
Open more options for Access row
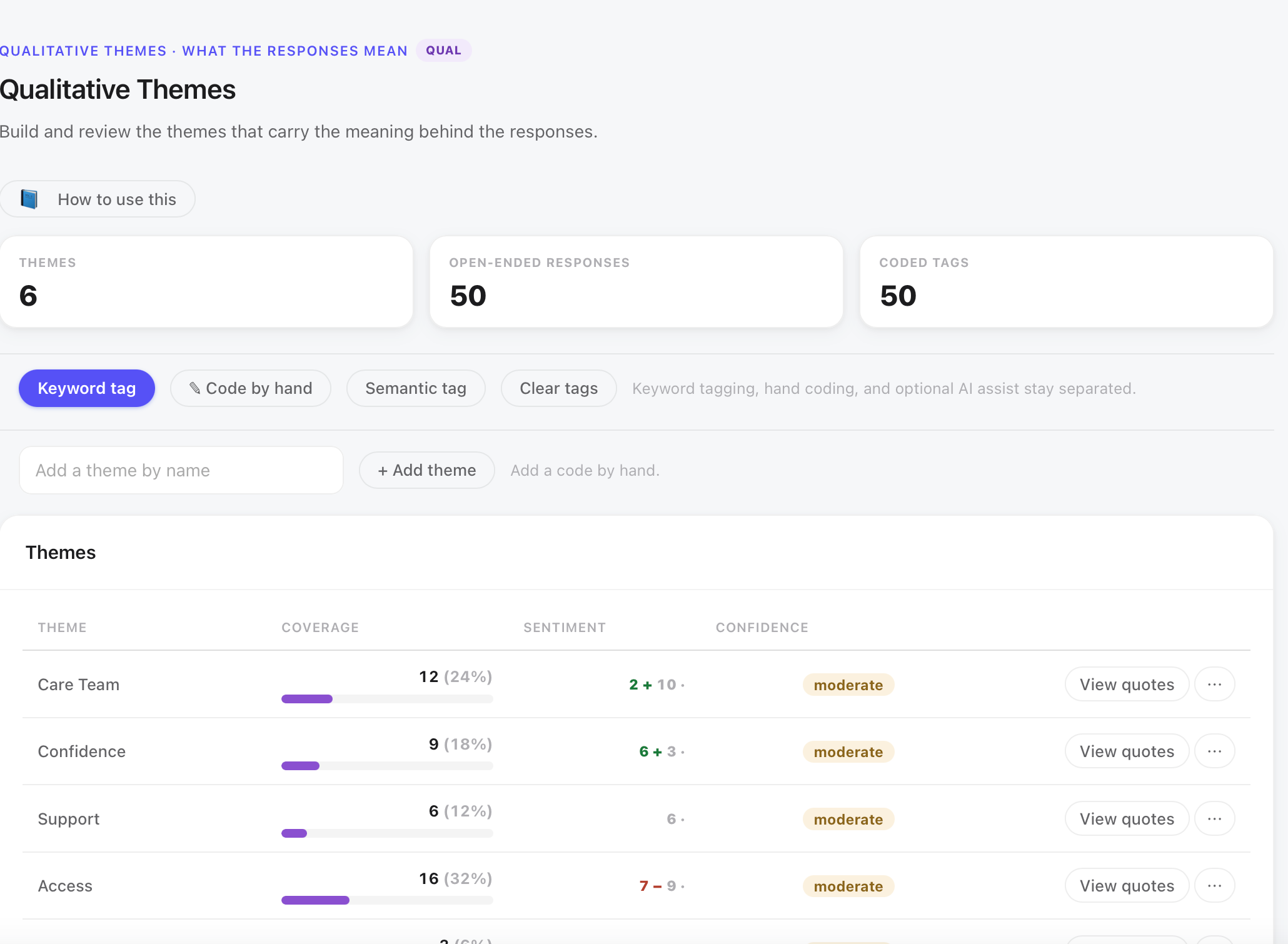[x=1215, y=886]
